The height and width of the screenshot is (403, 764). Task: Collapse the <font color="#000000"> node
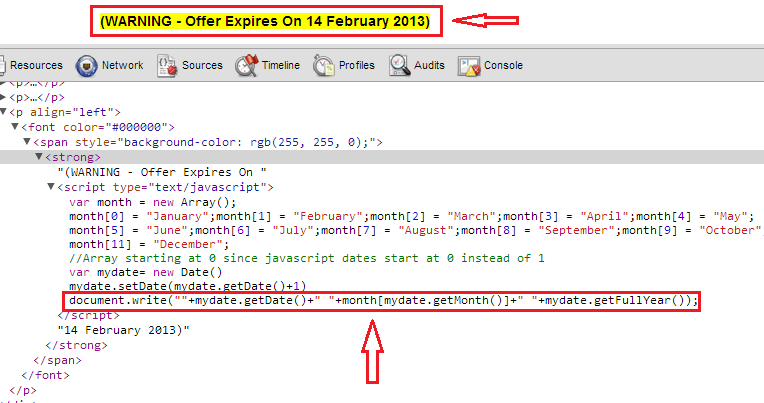[x=15, y=127]
